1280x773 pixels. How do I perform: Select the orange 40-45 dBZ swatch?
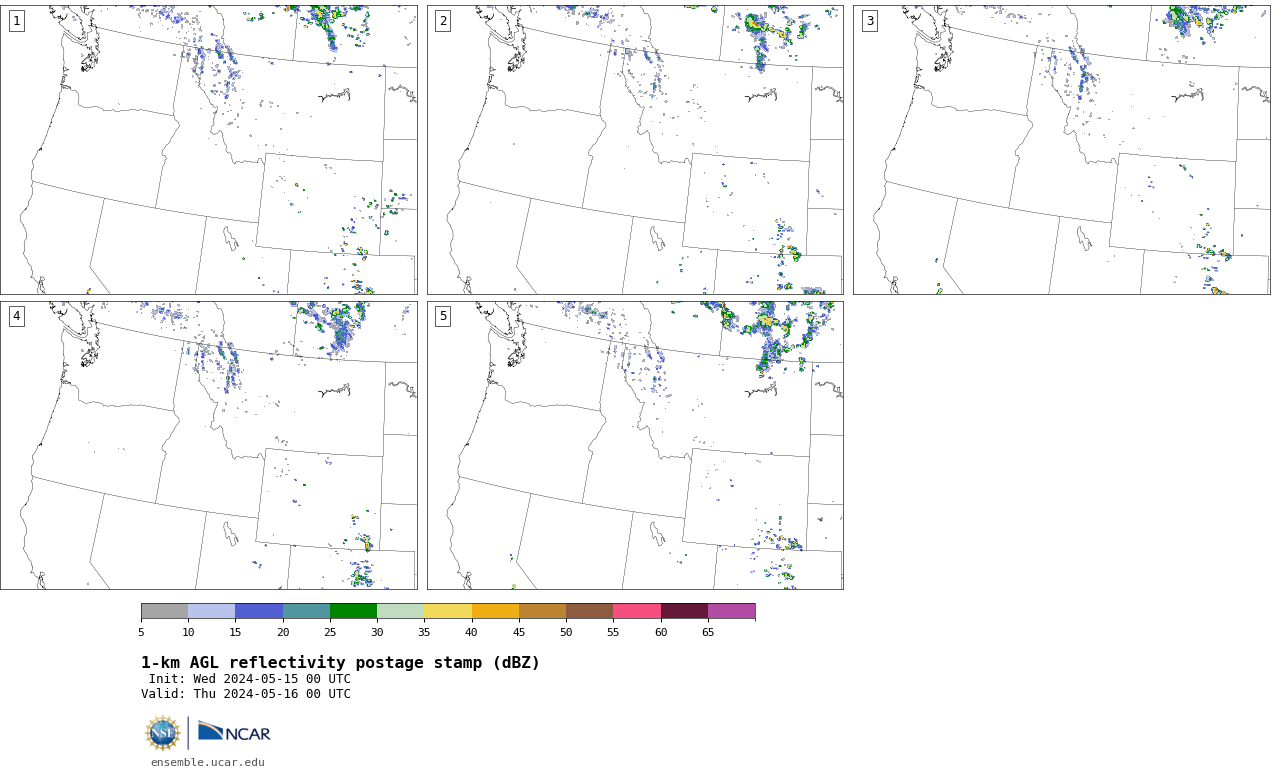point(495,611)
